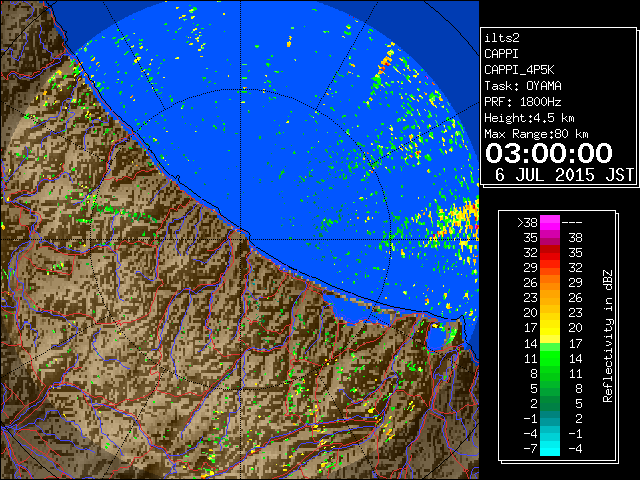Click the 'ilts2' site label

click(502, 38)
